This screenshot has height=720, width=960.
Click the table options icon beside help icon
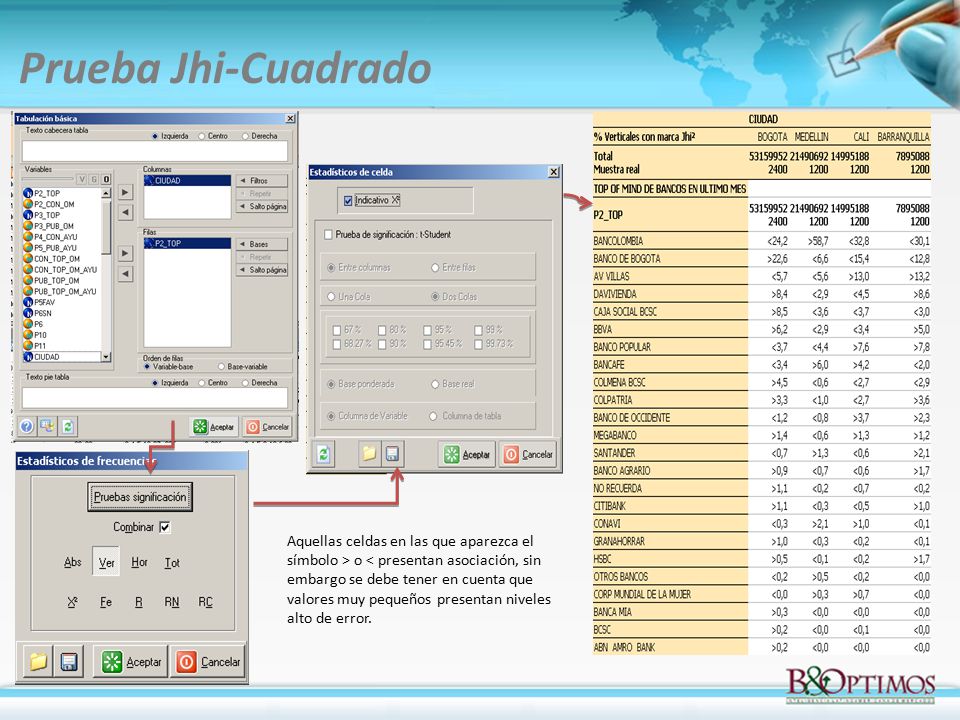[47, 426]
